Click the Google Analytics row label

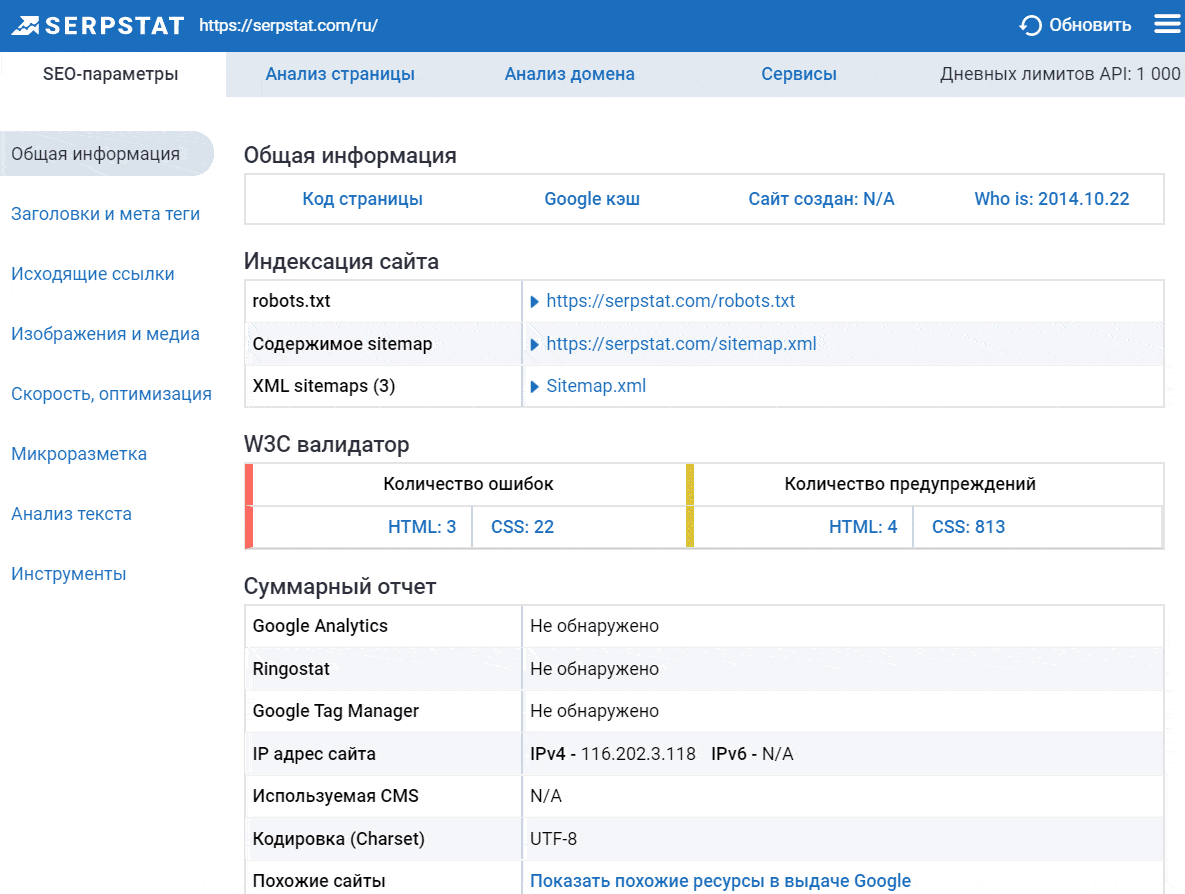[320, 626]
